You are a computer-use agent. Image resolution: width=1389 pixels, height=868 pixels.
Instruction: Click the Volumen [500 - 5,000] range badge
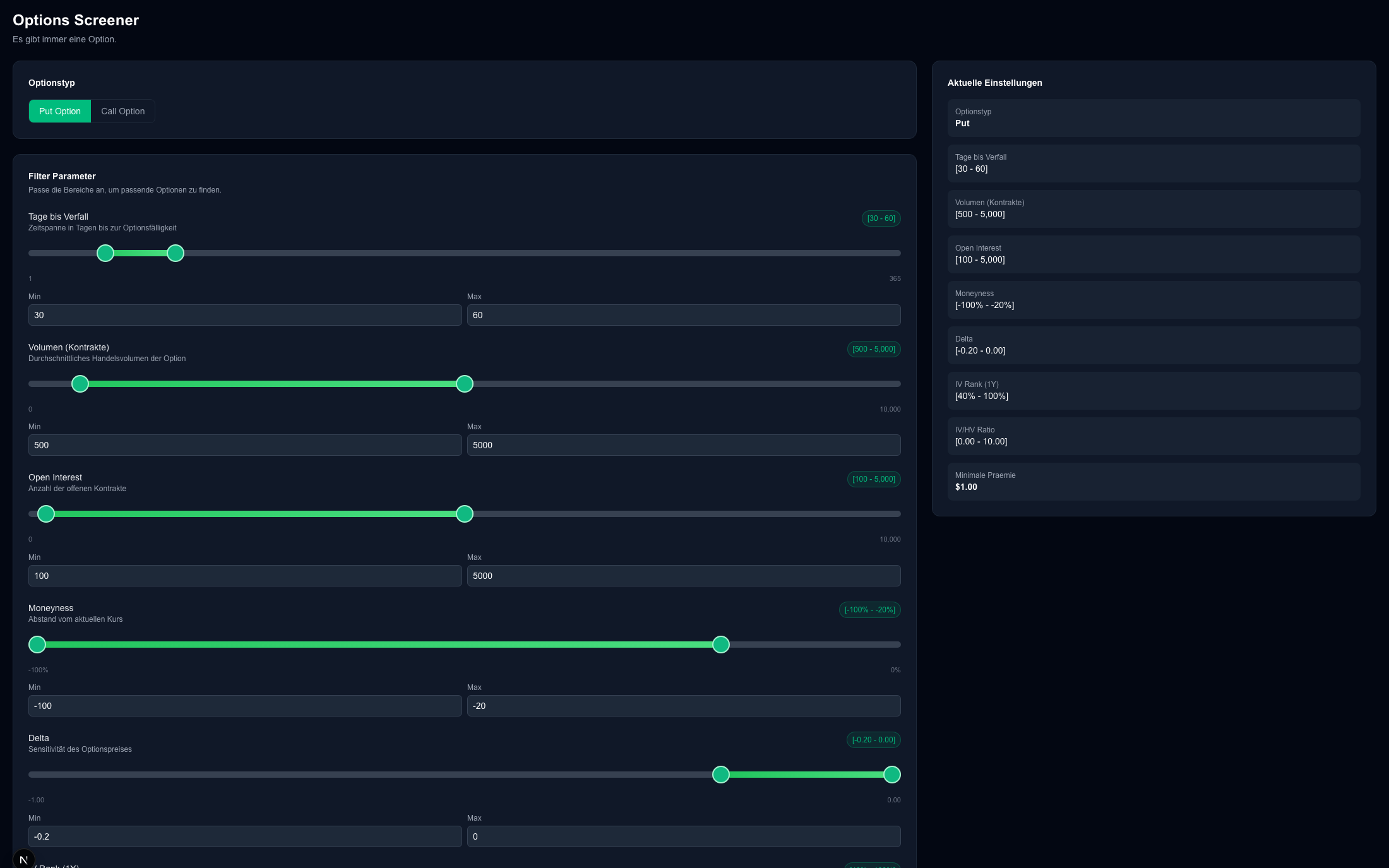point(874,349)
